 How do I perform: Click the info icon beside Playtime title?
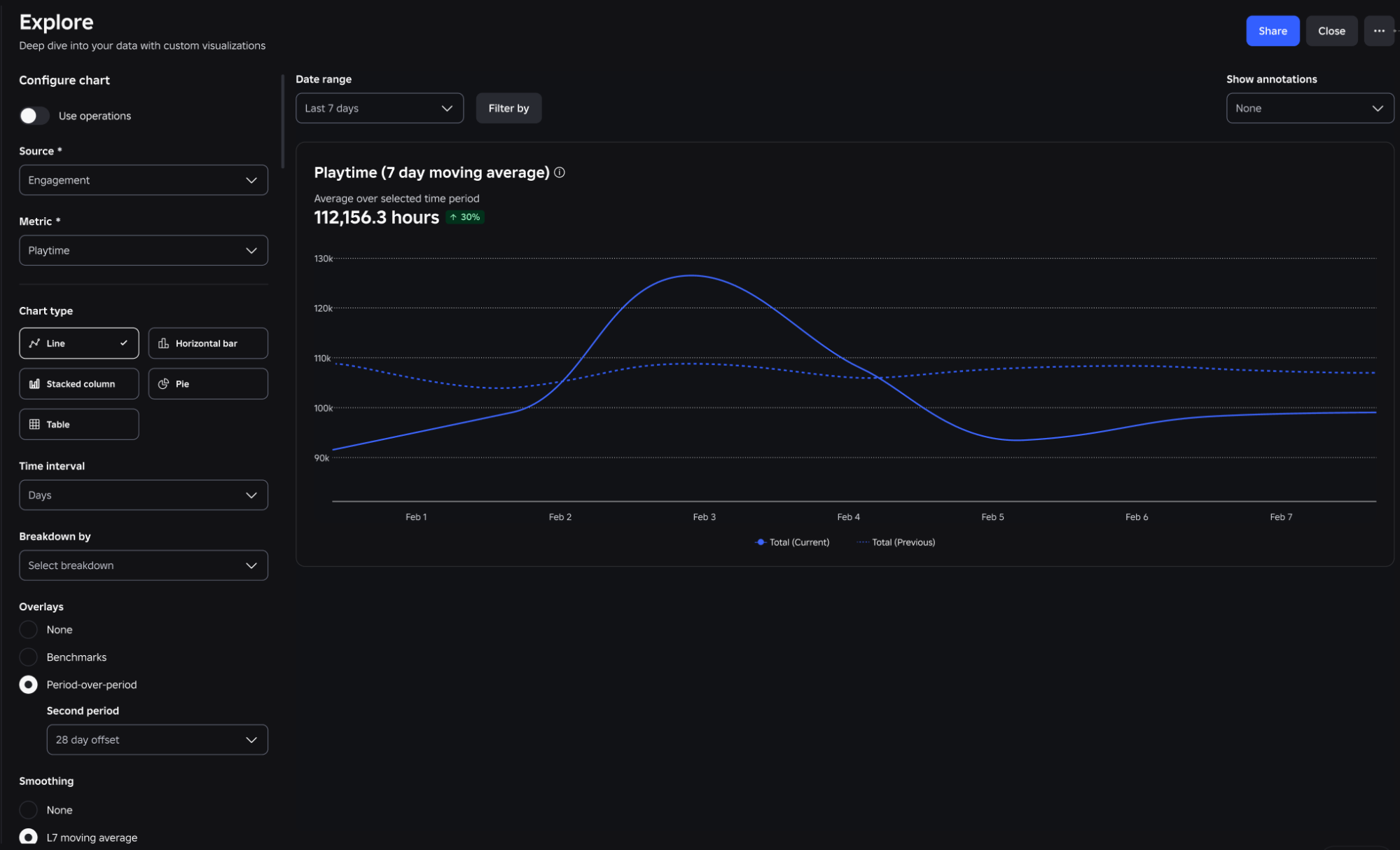tap(560, 172)
